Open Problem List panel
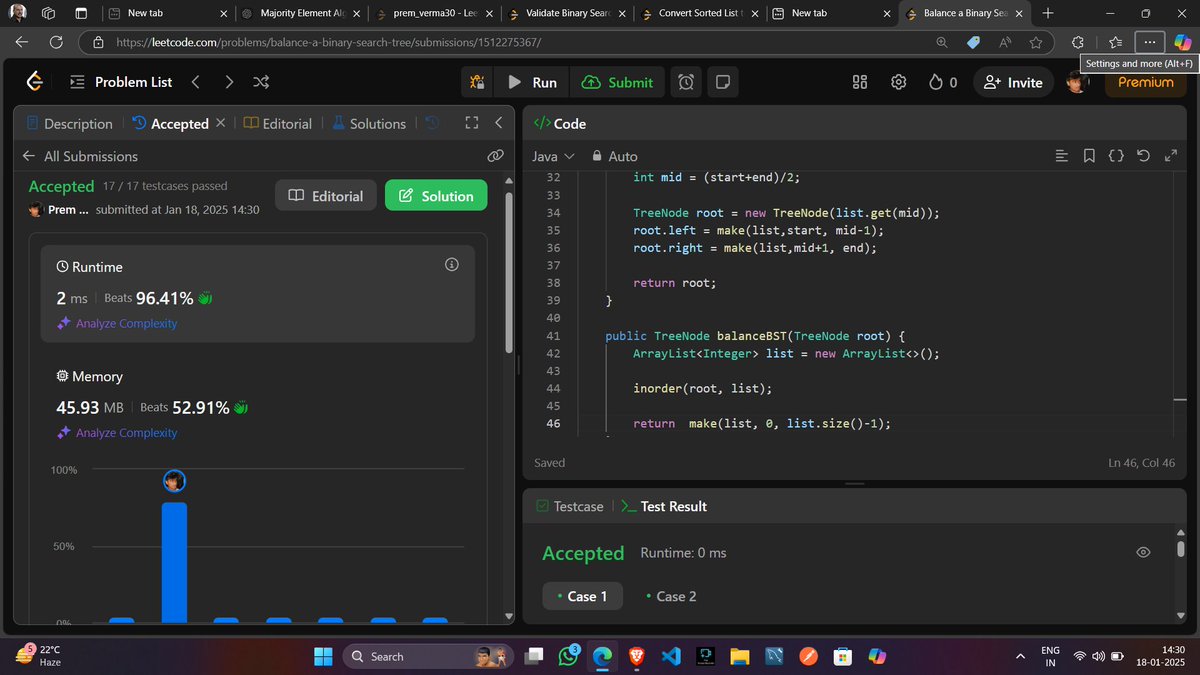Image resolution: width=1200 pixels, height=675 pixels. click(120, 82)
